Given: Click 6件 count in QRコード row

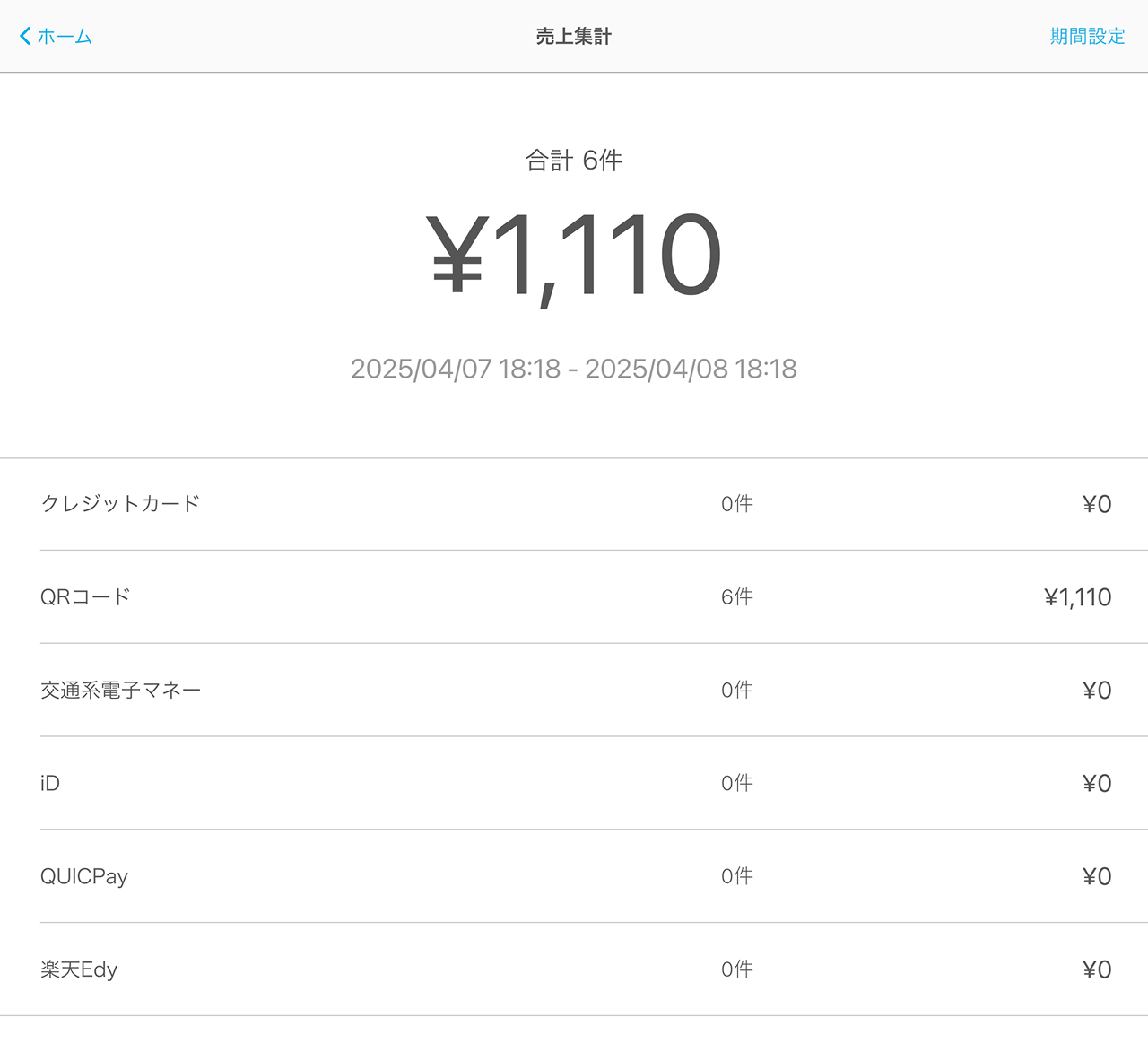Looking at the screenshot, I should 737,597.
